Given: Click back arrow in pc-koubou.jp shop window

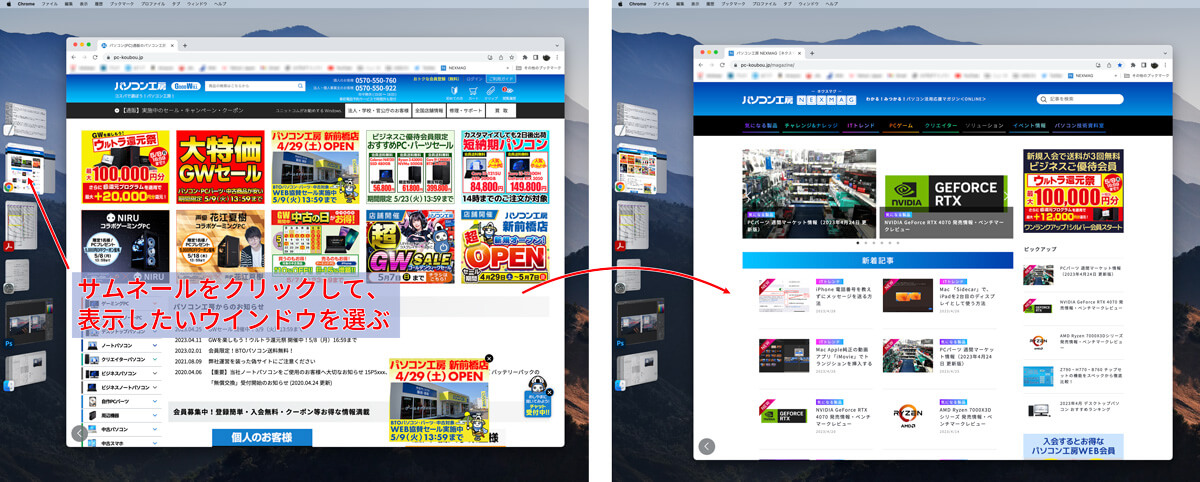Looking at the screenshot, I should [x=74, y=58].
